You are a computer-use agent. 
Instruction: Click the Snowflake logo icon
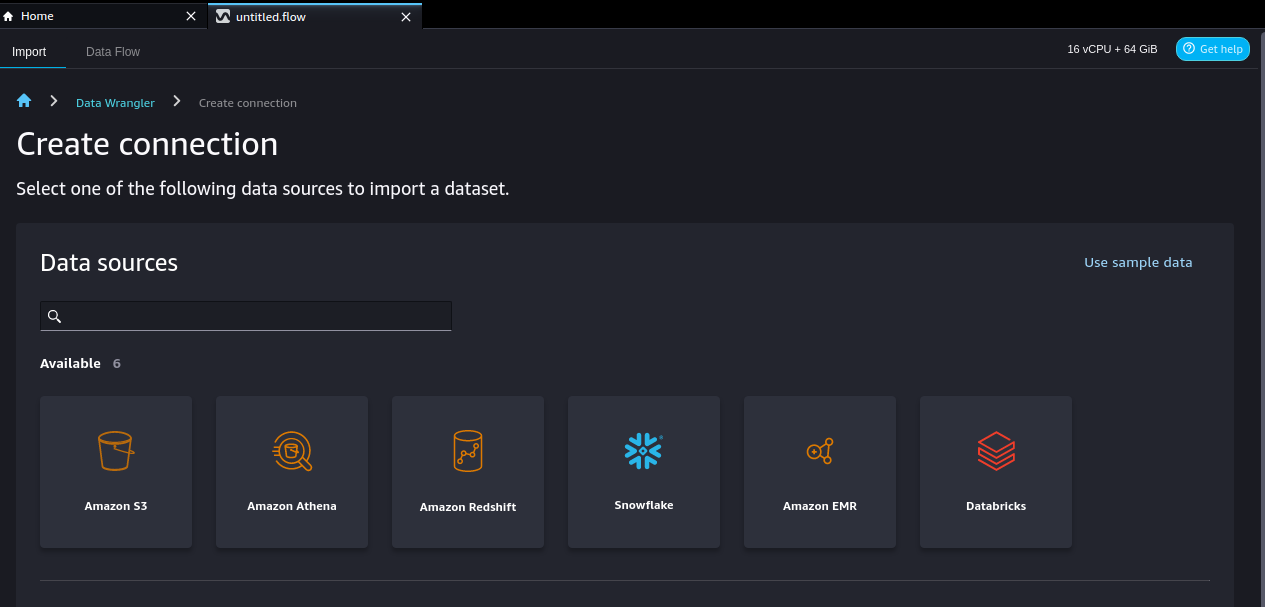644,451
